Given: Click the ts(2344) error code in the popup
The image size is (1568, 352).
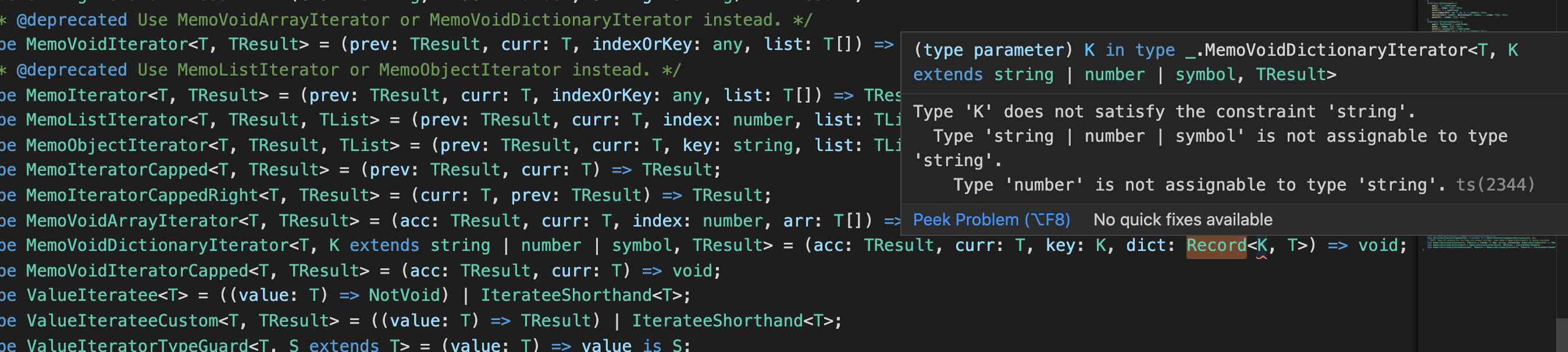Looking at the screenshot, I should [x=1495, y=185].
